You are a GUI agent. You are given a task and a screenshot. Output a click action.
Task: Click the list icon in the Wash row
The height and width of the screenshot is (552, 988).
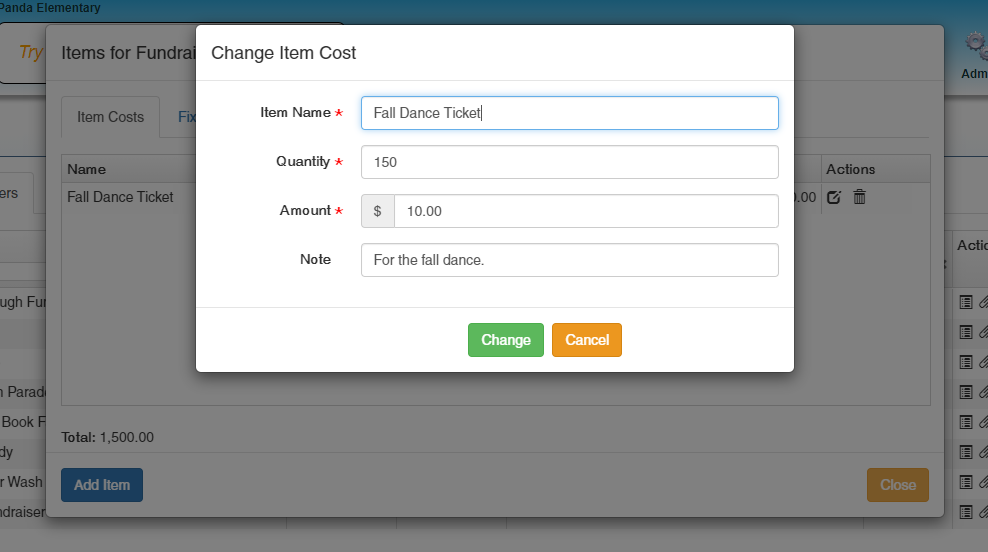pyautogui.click(x=966, y=482)
